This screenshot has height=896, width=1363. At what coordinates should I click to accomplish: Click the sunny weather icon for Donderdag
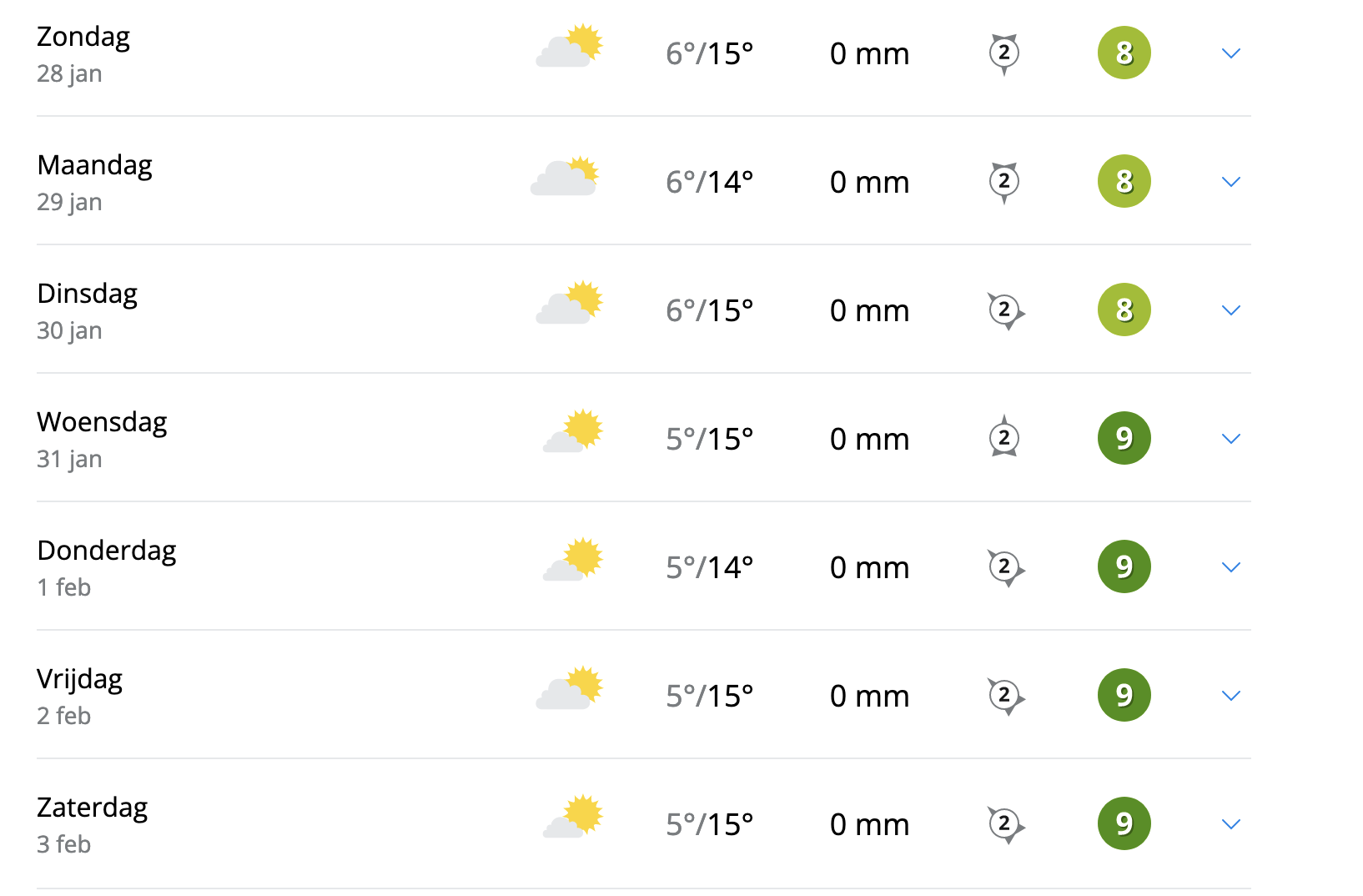point(572,559)
